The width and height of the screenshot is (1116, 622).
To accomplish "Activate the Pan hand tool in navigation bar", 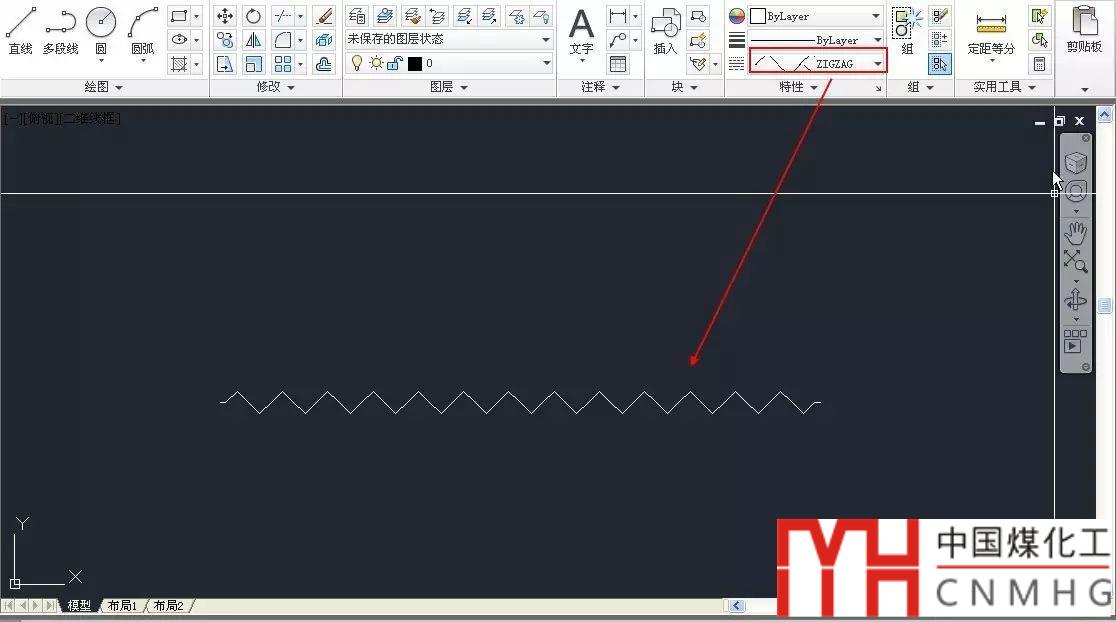I will (1076, 233).
